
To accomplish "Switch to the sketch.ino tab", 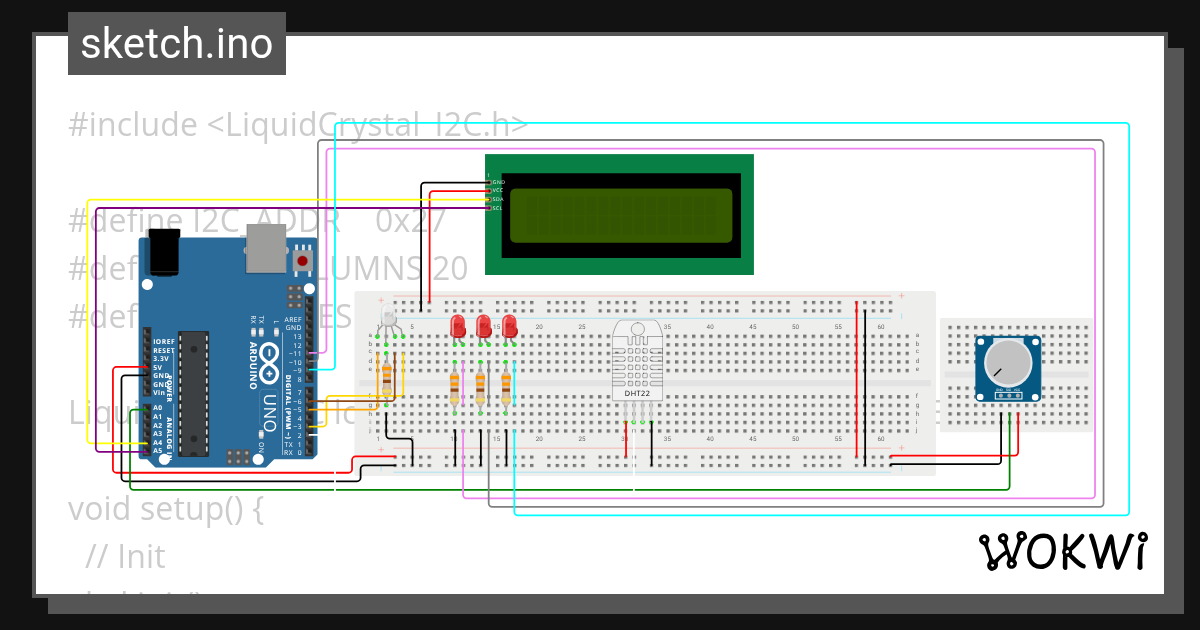I will [176, 43].
